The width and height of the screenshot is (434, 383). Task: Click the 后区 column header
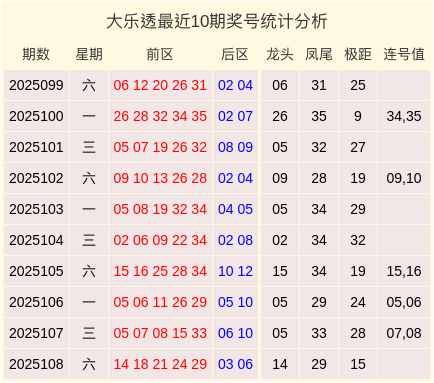click(235, 54)
